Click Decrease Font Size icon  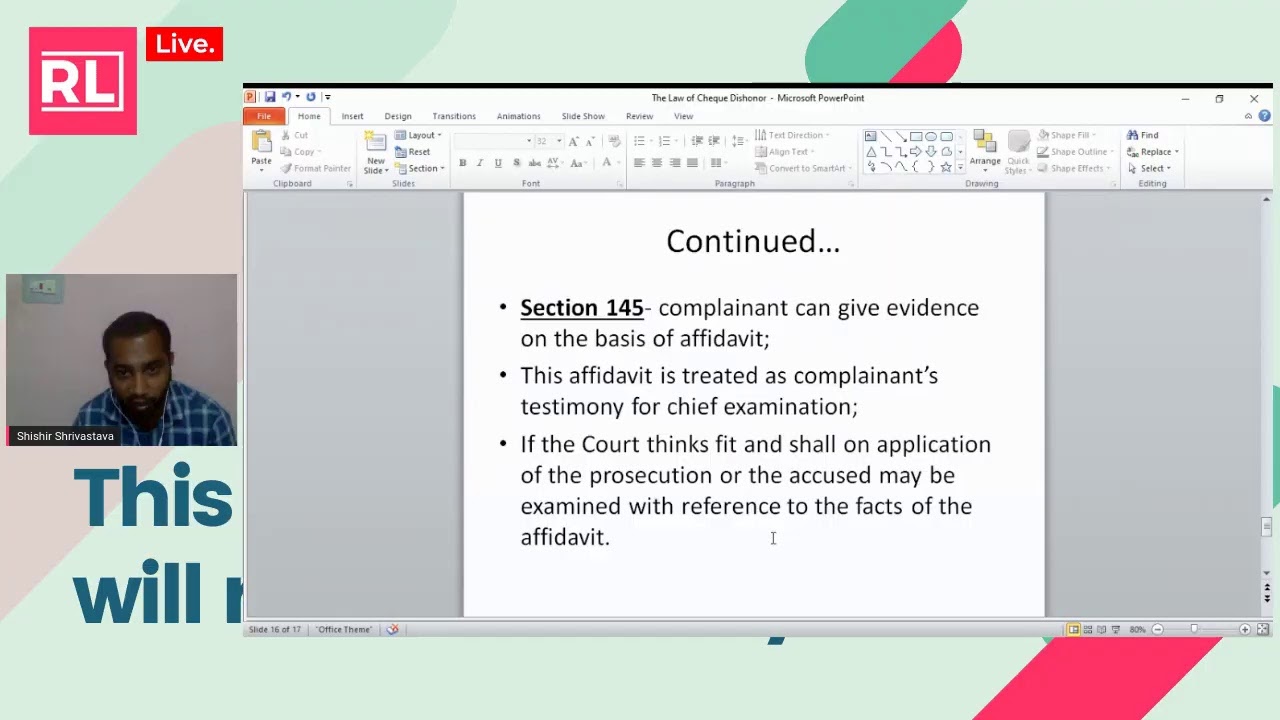[x=590, y=141]
